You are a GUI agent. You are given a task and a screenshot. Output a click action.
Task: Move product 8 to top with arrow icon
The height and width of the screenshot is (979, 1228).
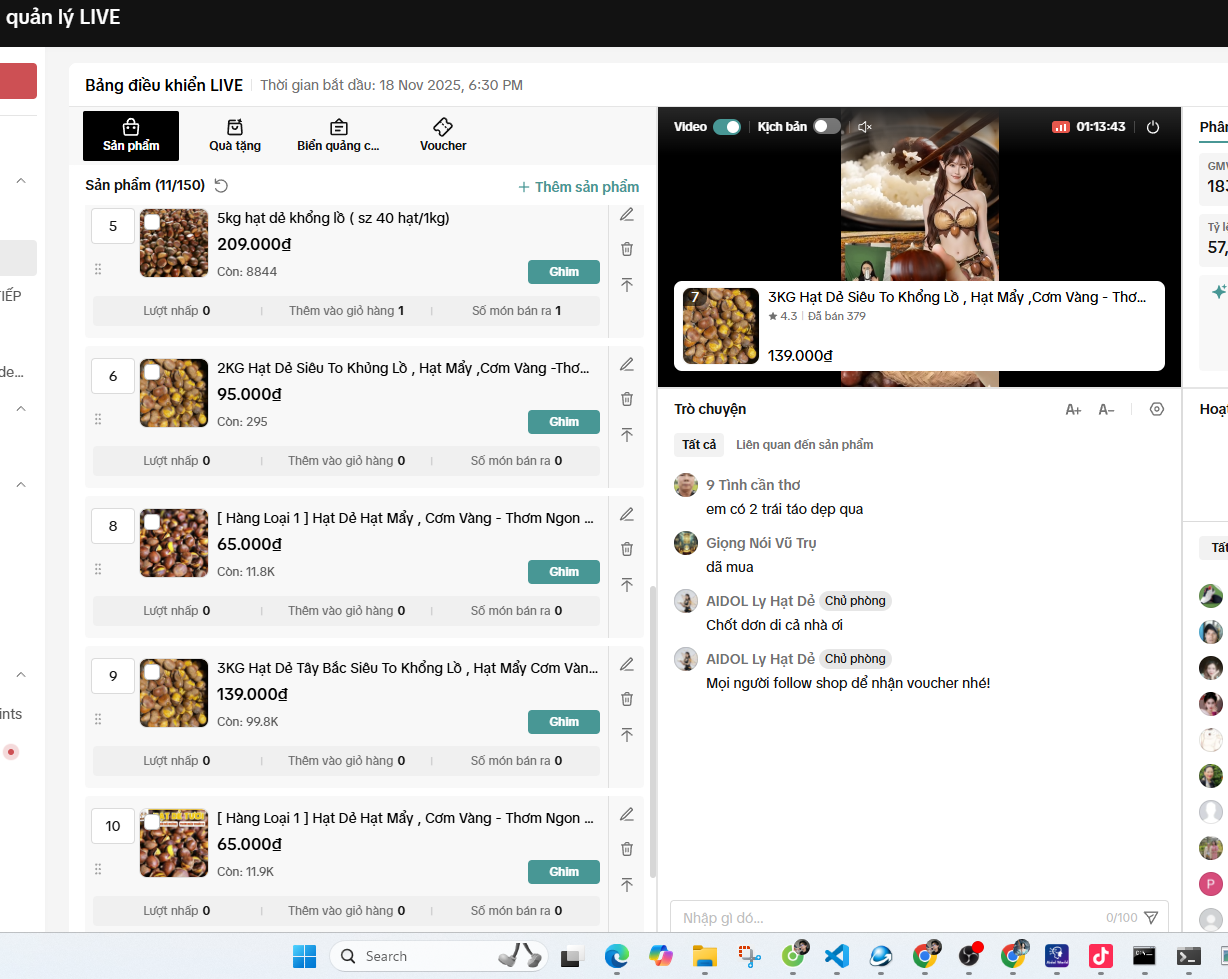click(x=627, y=585)
